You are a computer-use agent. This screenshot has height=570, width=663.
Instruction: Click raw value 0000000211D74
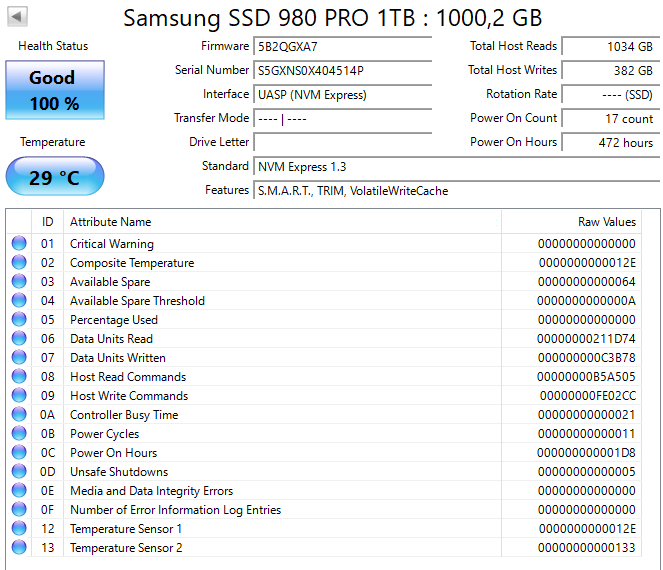point(586,339)
